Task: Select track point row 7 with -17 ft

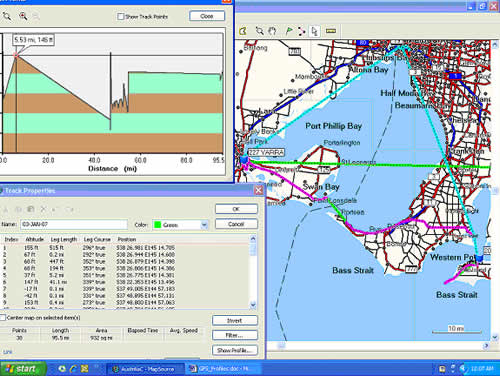Action: point(125,289)
